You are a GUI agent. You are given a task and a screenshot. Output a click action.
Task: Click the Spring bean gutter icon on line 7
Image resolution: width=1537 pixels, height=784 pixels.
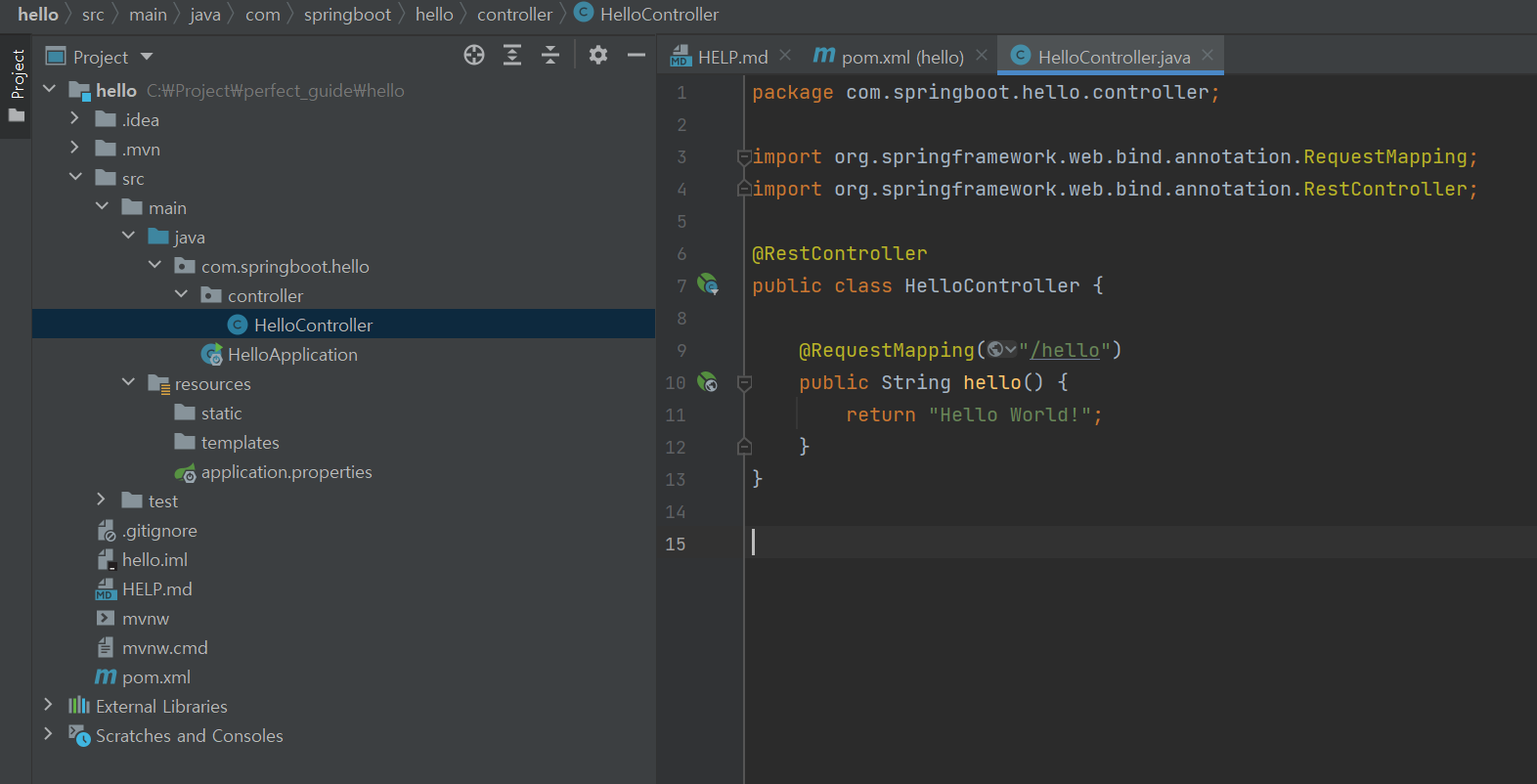[x=708, y=284]
